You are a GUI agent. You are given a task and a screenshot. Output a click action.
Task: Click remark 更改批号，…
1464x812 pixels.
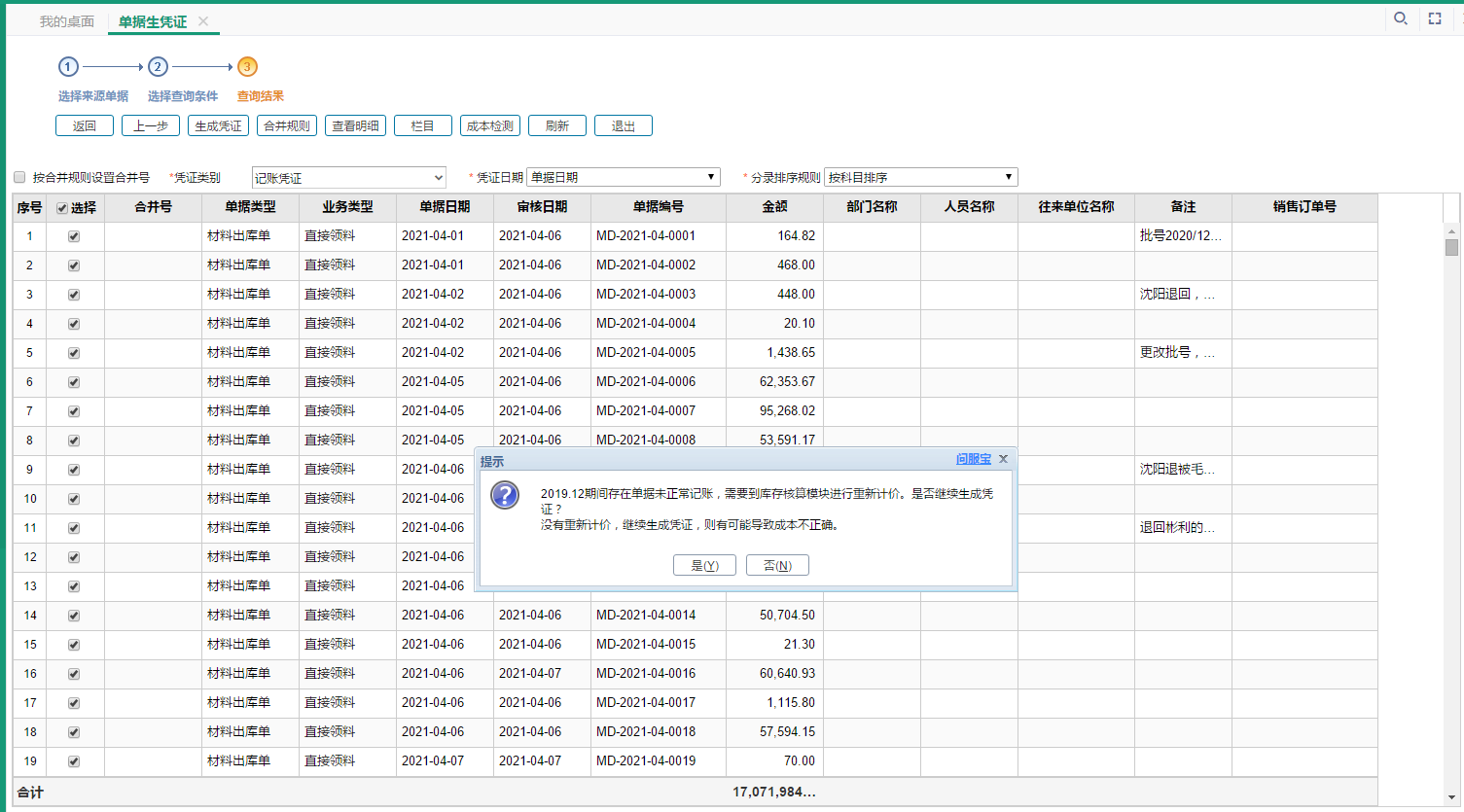click(1177, 353)
